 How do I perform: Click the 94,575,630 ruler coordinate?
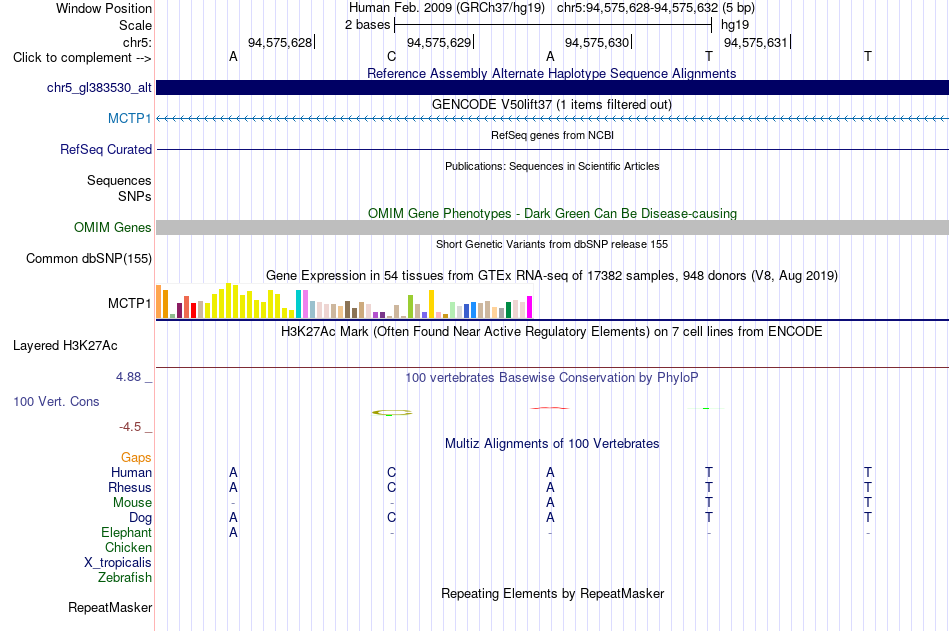(597, 42)
